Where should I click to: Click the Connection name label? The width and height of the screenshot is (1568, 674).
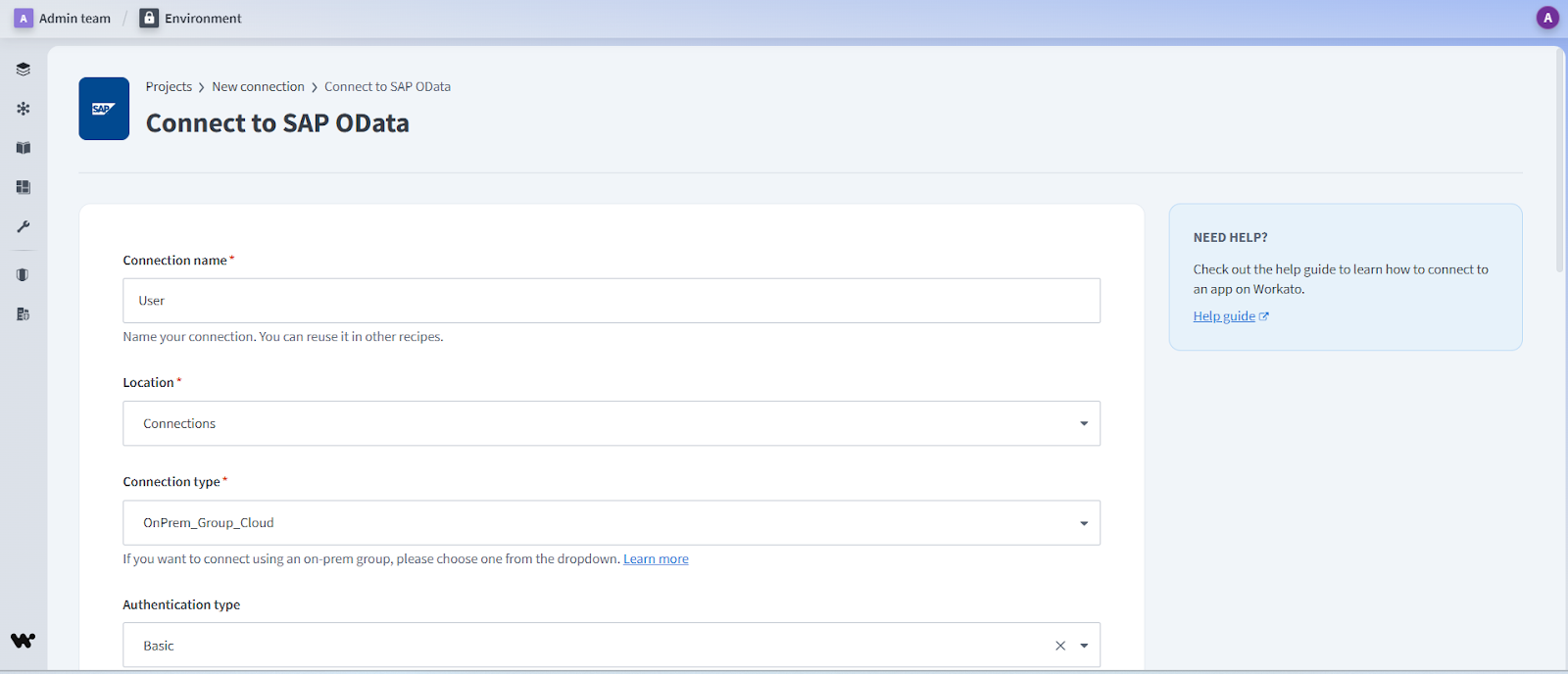174,261
